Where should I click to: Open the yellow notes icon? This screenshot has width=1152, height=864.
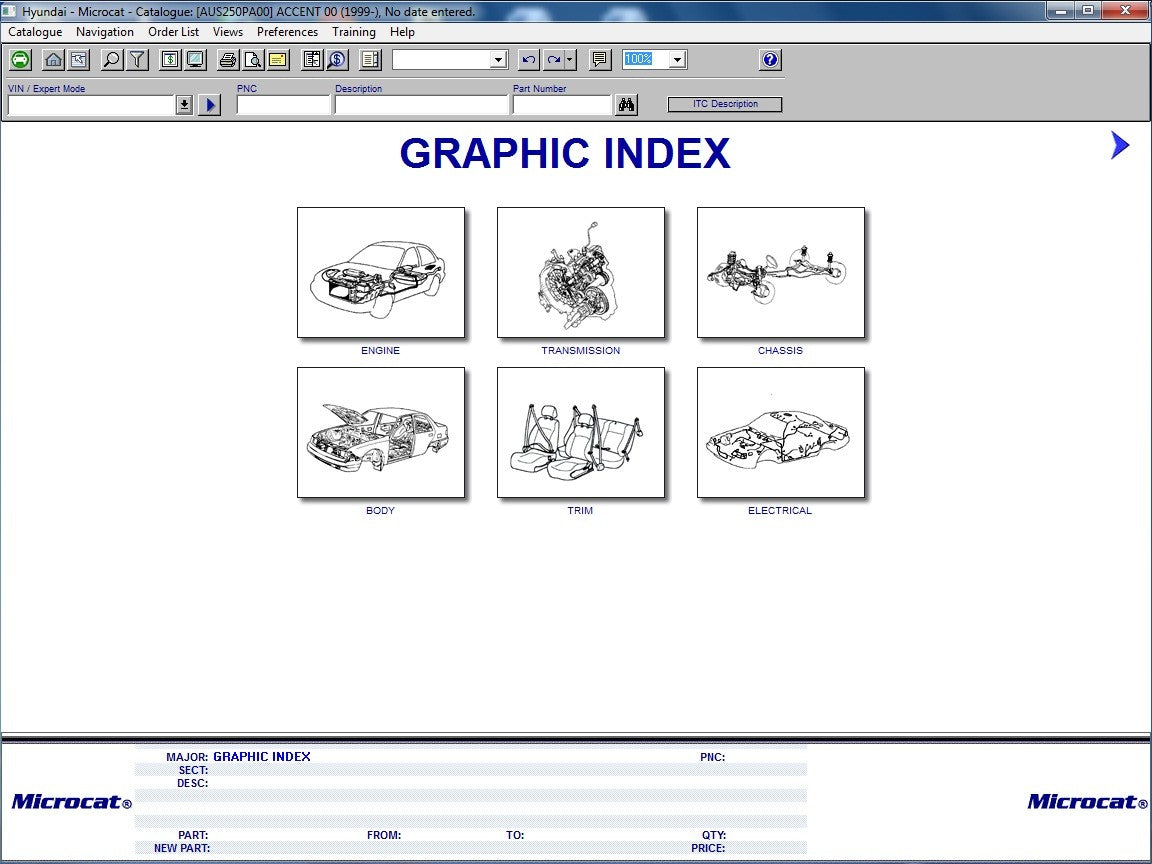click(x=278, y=60)
